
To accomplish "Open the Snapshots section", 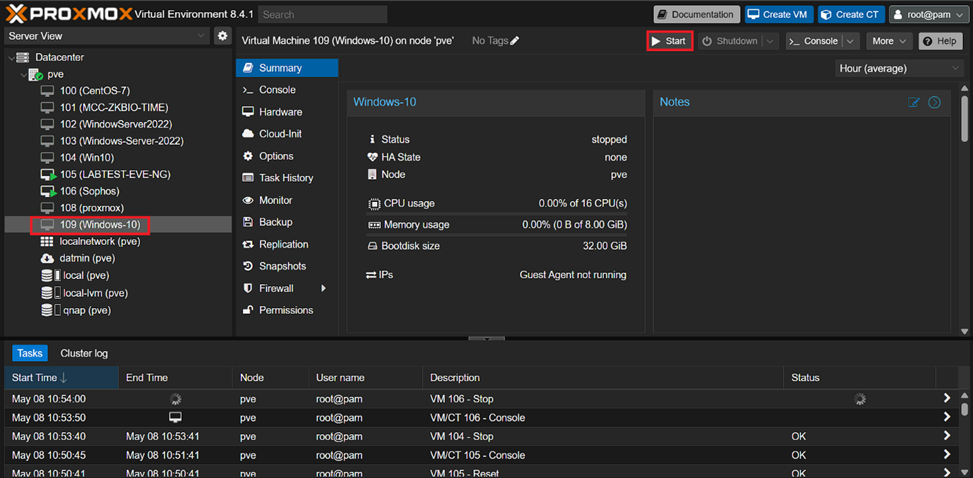I will pos(281,266).
